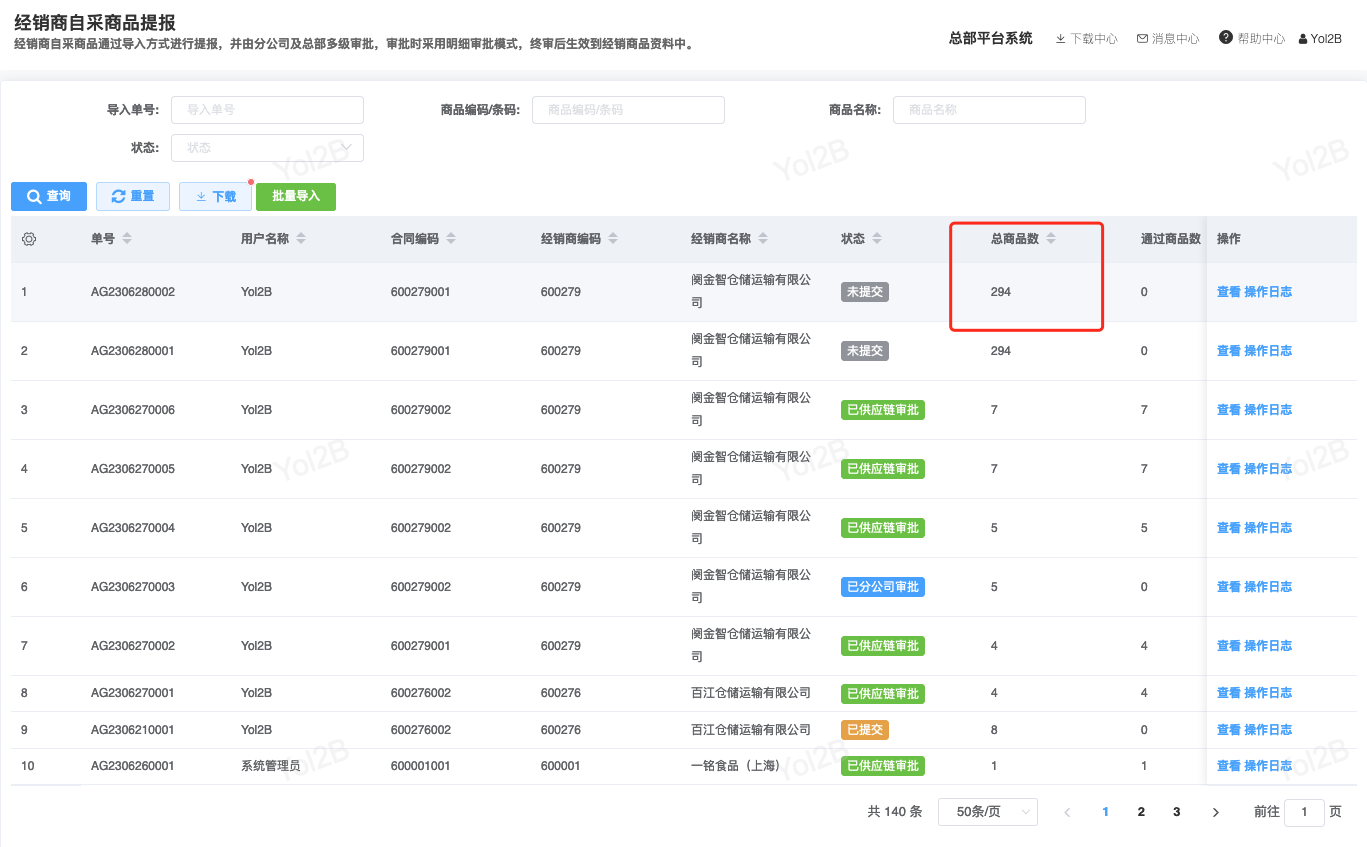The image size is (1367, 847).
Task: Click the 商品编码/条码 input field
Action: (628, 110)
